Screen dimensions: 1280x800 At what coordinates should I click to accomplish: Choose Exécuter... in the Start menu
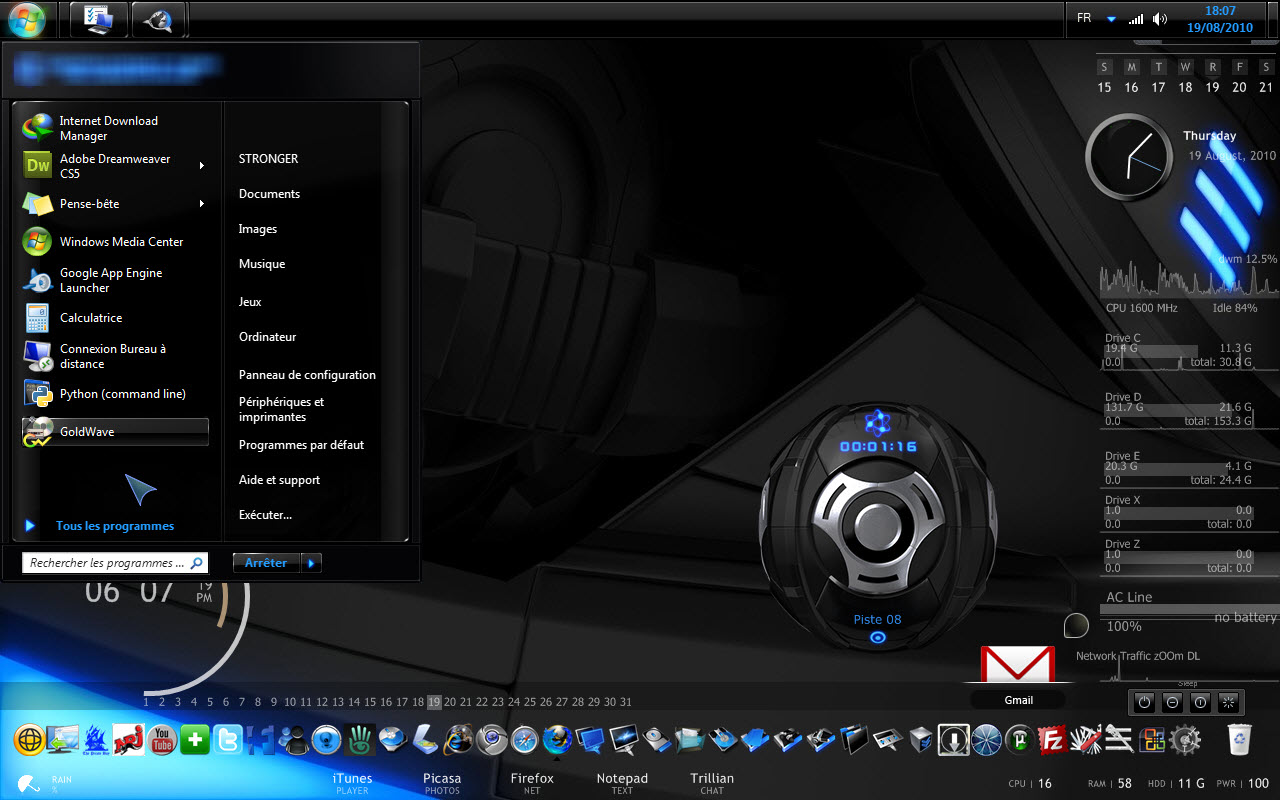[265, 515]
